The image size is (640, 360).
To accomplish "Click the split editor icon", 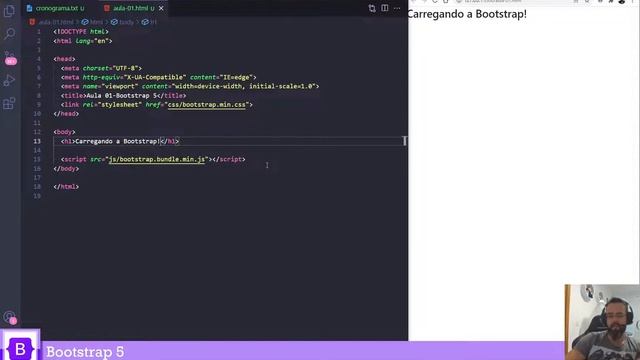I will coord(384,8).
